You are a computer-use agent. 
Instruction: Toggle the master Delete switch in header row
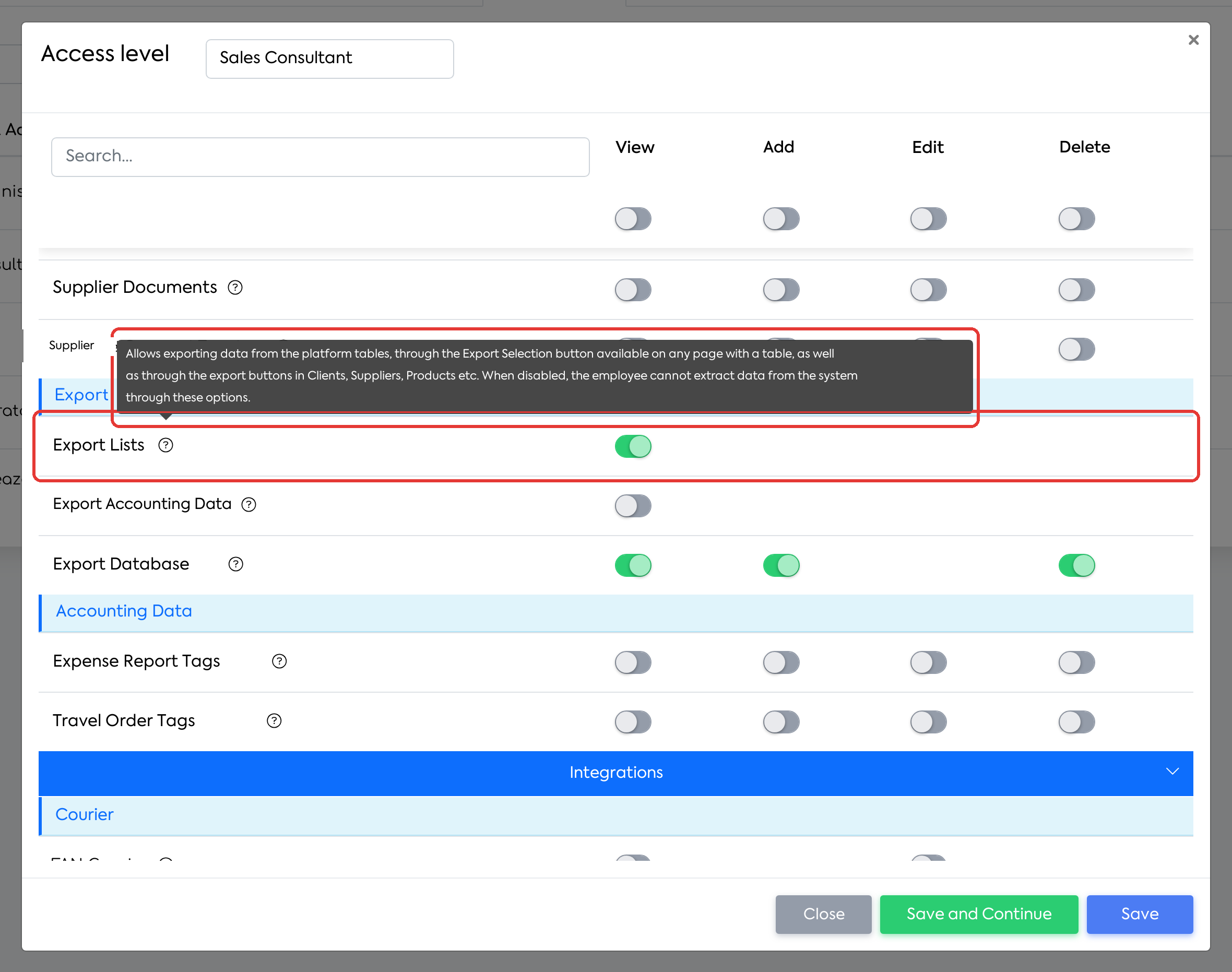[x=1076, y=219]
